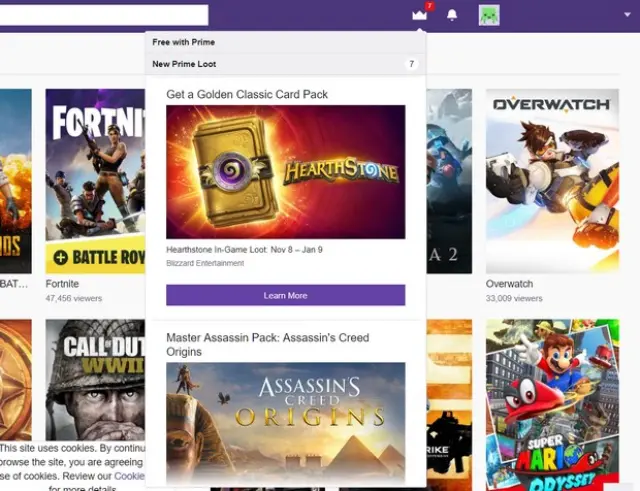Click into the search field
Viewport: 640px width, 491px height.
(x=104, y=15)
